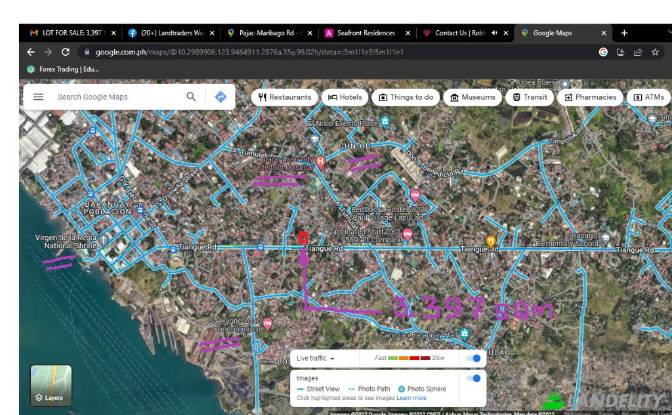Click the blue Directions icon
The image size is (672, 415).
coord(220,97)
